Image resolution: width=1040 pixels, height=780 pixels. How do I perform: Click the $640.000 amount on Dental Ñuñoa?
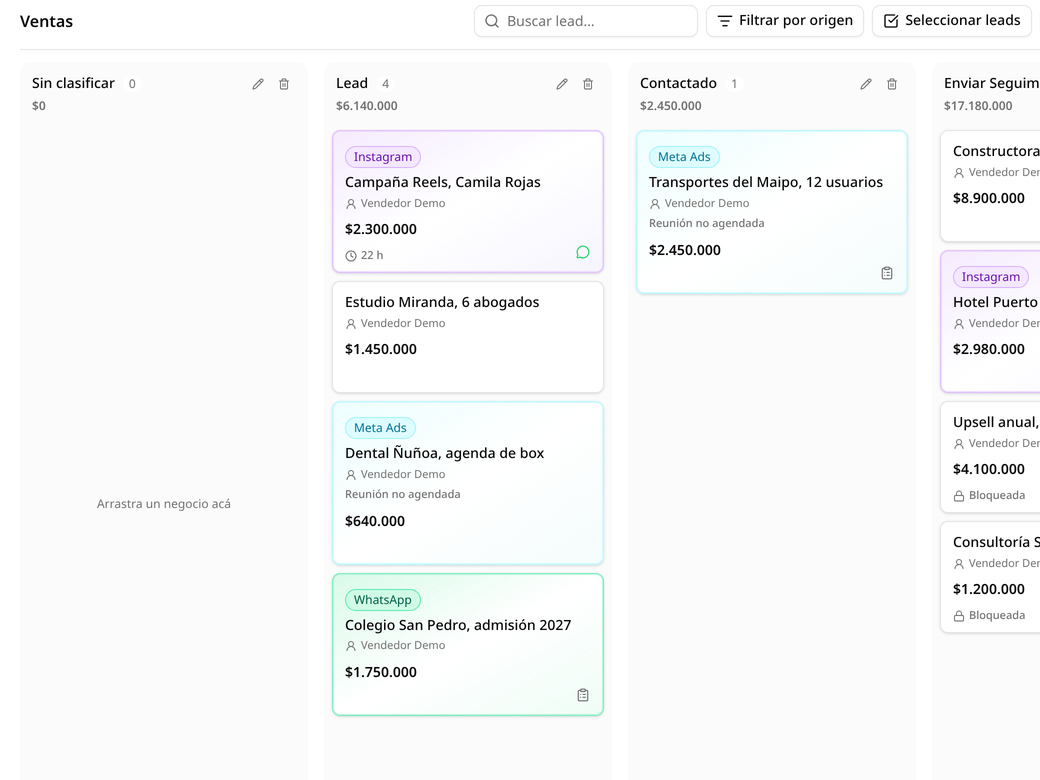click(375, 521)
